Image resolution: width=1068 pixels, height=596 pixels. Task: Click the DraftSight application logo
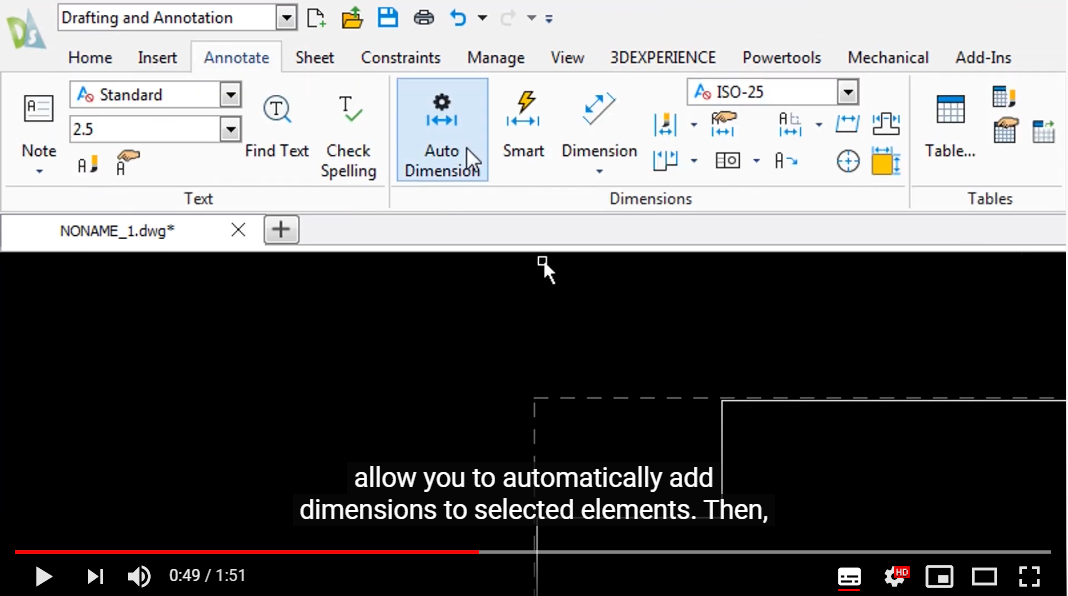pos(26,31)
